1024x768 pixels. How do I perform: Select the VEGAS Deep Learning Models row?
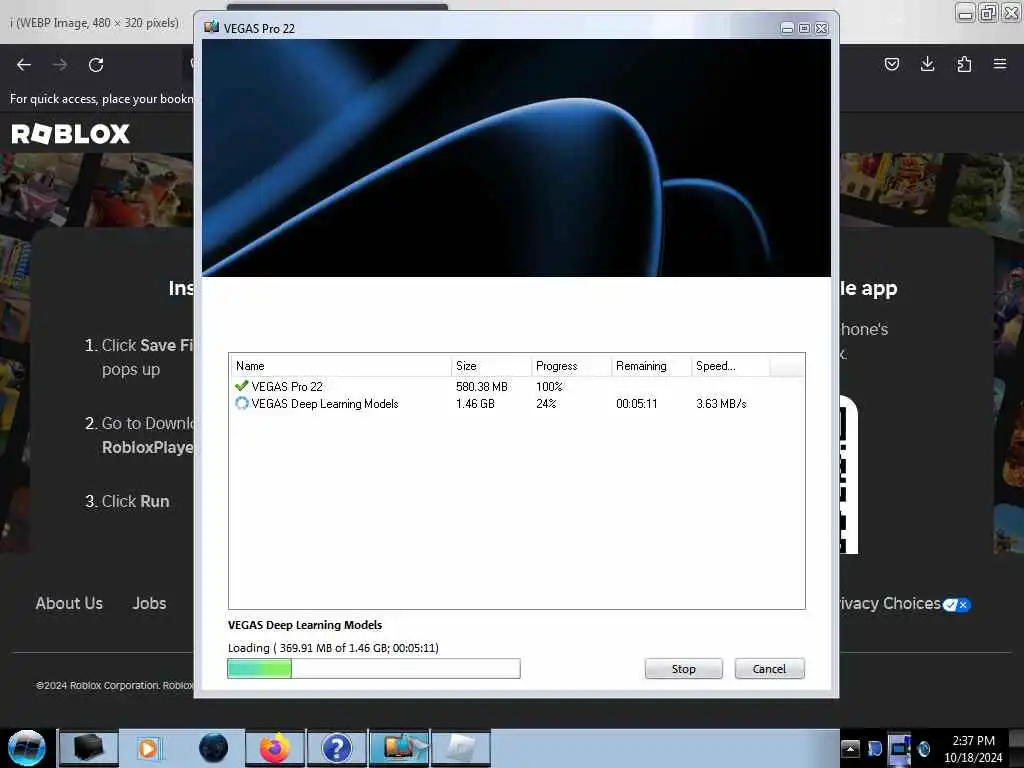point(516,404)
